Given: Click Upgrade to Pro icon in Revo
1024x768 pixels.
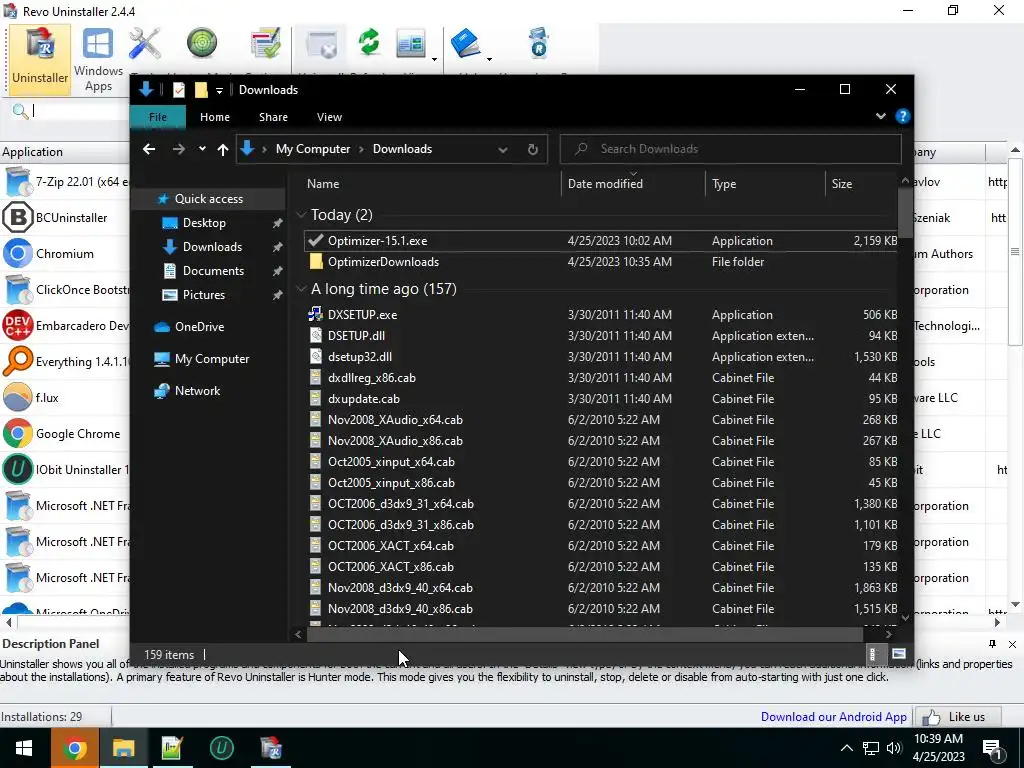Looking at the screenshot, I should click(x=539, y=43).
